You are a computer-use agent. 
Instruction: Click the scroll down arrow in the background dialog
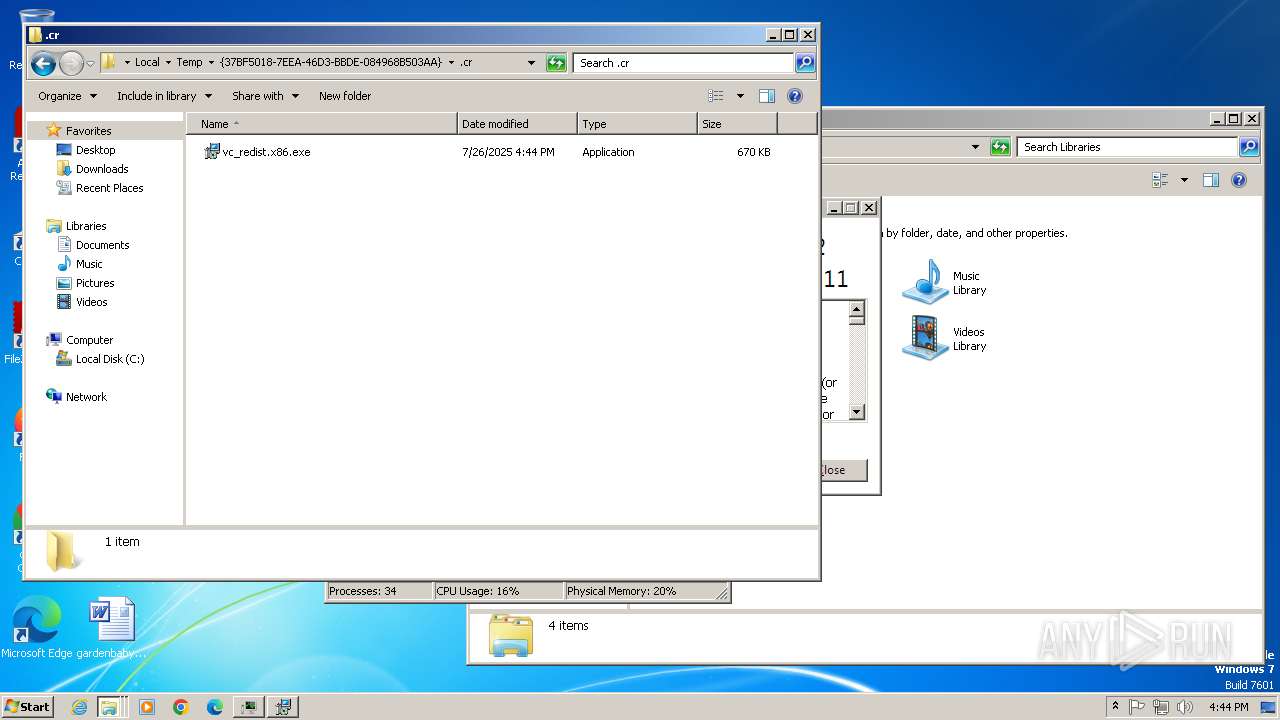pyautogui.click(x=856, y=412)
